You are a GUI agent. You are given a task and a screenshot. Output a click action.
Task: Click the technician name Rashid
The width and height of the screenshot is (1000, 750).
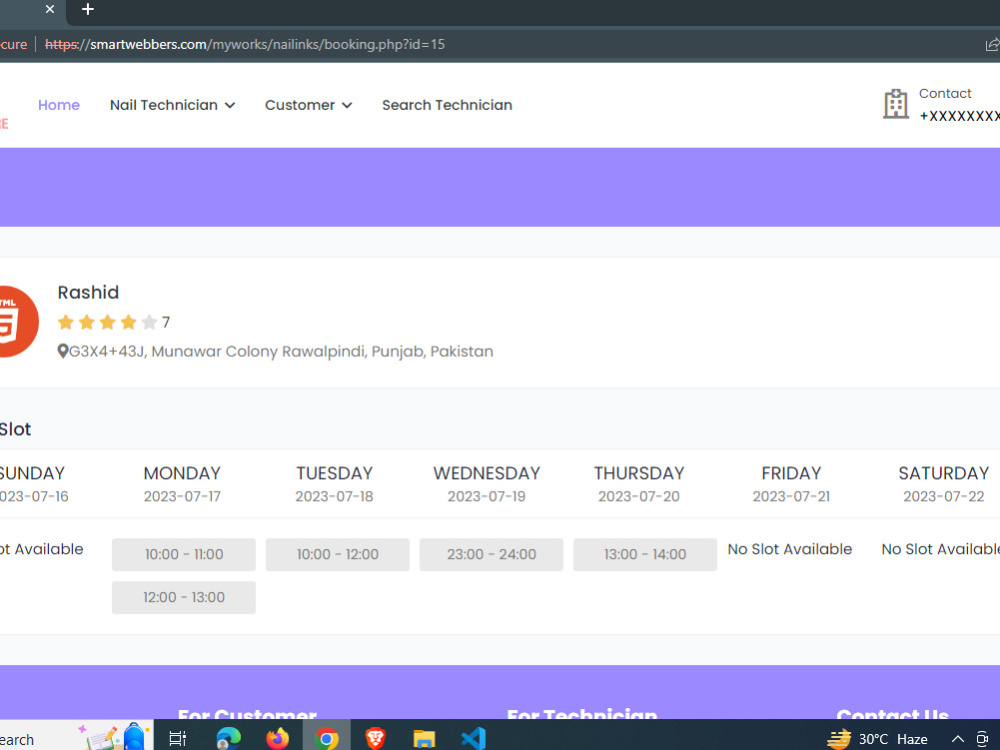88,292
